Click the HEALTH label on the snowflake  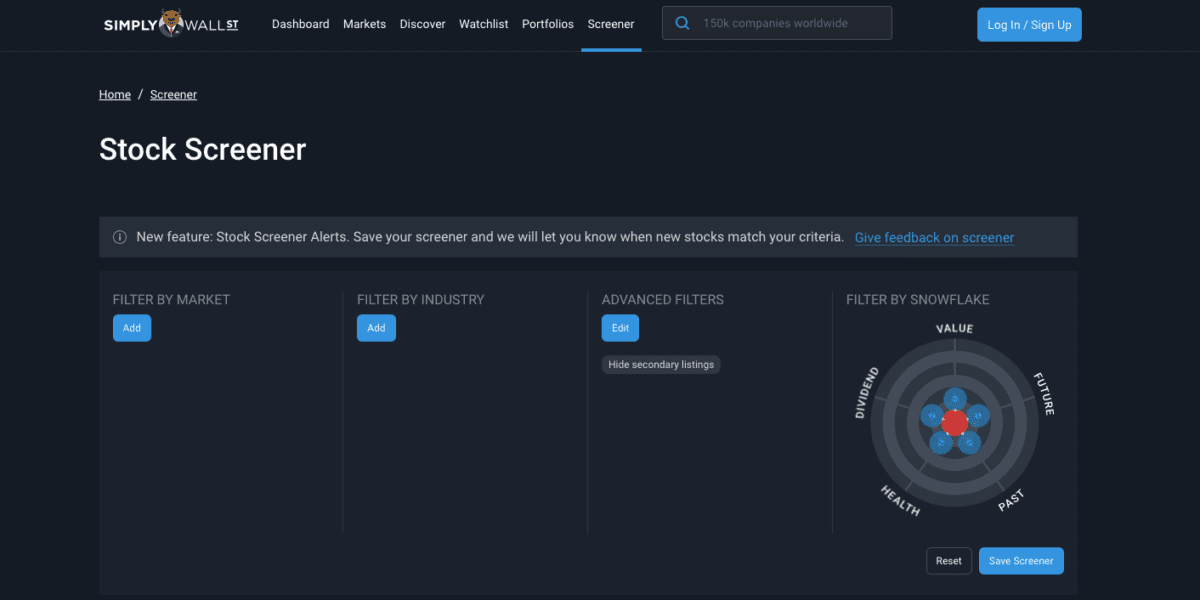click(x=900, y=500)
